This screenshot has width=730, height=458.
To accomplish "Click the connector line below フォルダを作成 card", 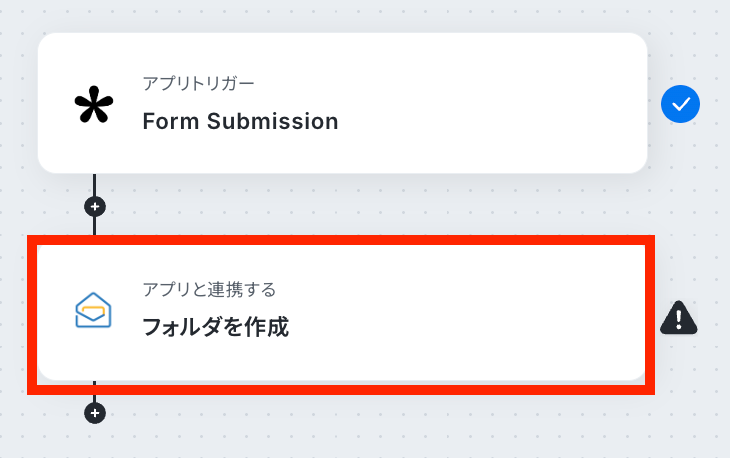I will click(95, 398).
